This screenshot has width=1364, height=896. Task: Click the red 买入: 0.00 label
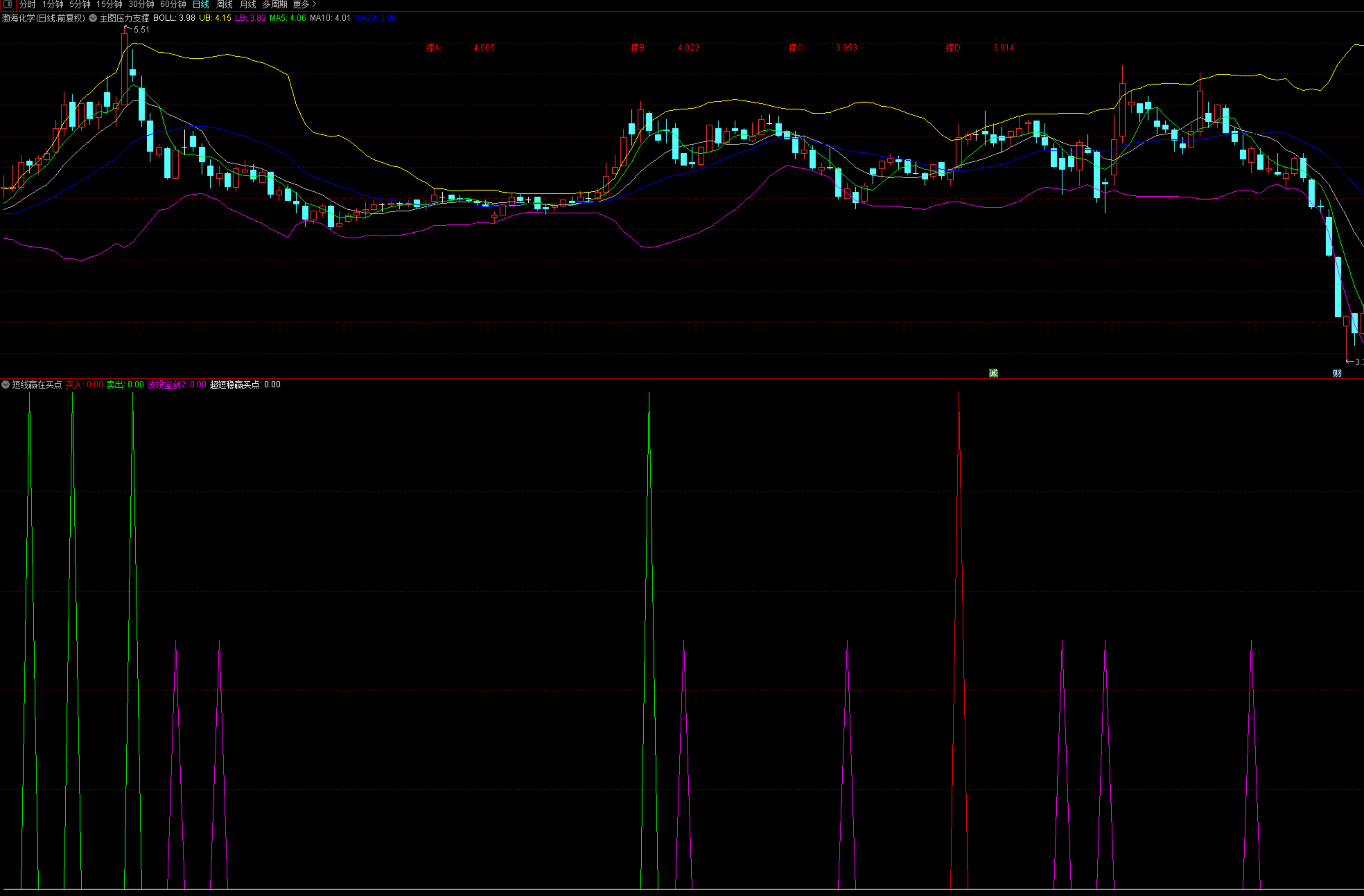tap(84, 384)
